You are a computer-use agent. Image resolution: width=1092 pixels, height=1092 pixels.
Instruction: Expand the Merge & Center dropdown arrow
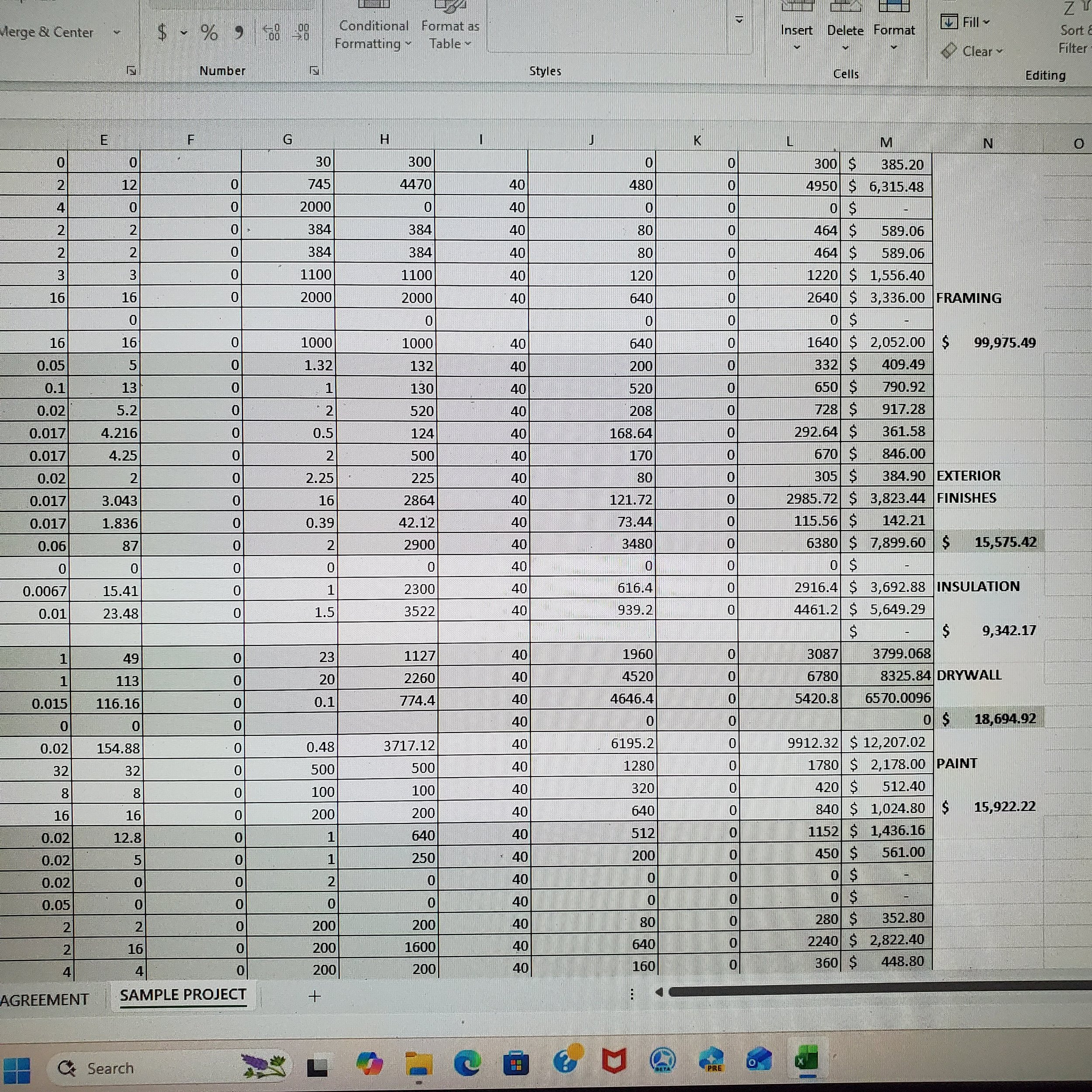tap(117, 32)
